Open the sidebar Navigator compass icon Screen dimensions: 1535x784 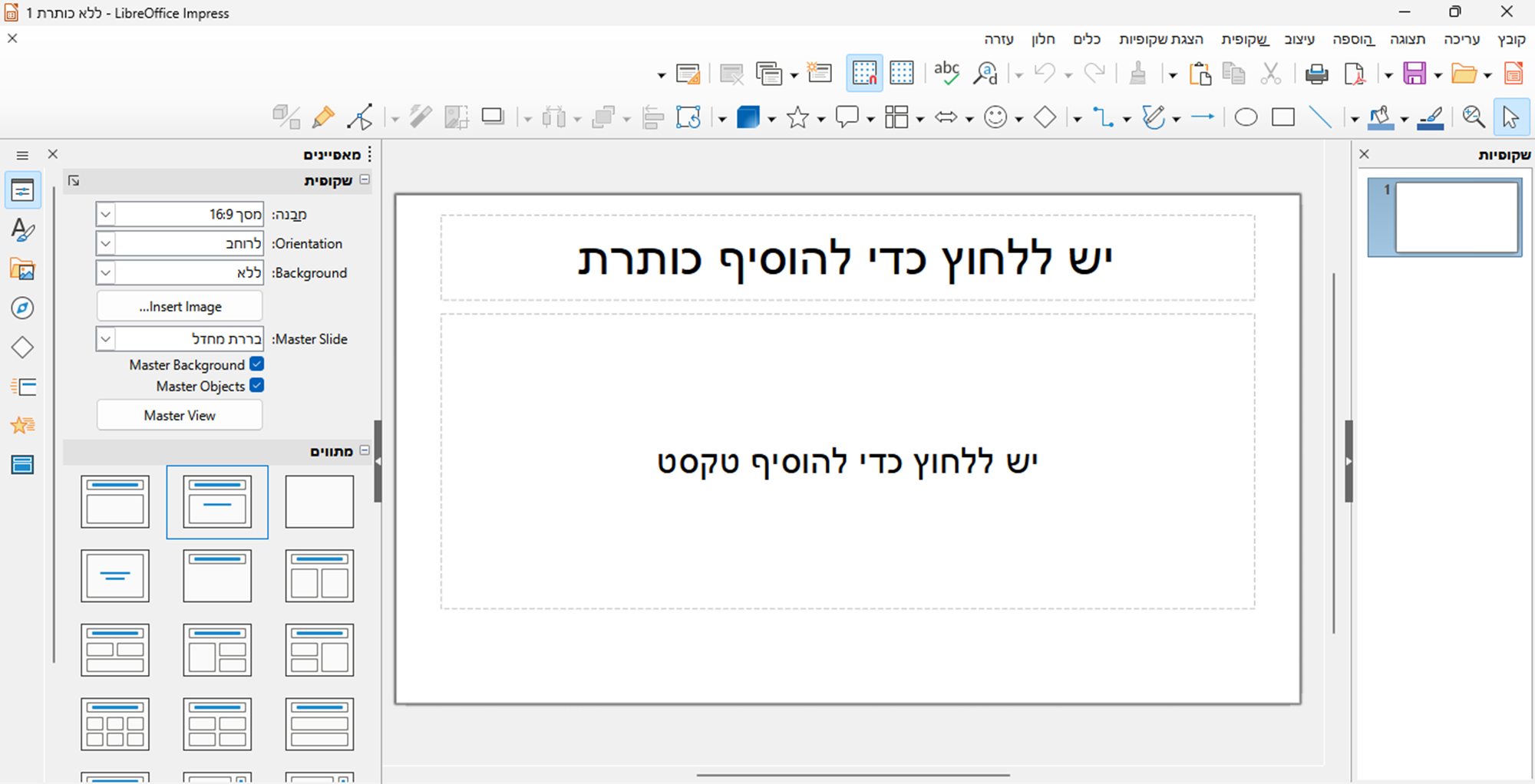coord(22,308)
